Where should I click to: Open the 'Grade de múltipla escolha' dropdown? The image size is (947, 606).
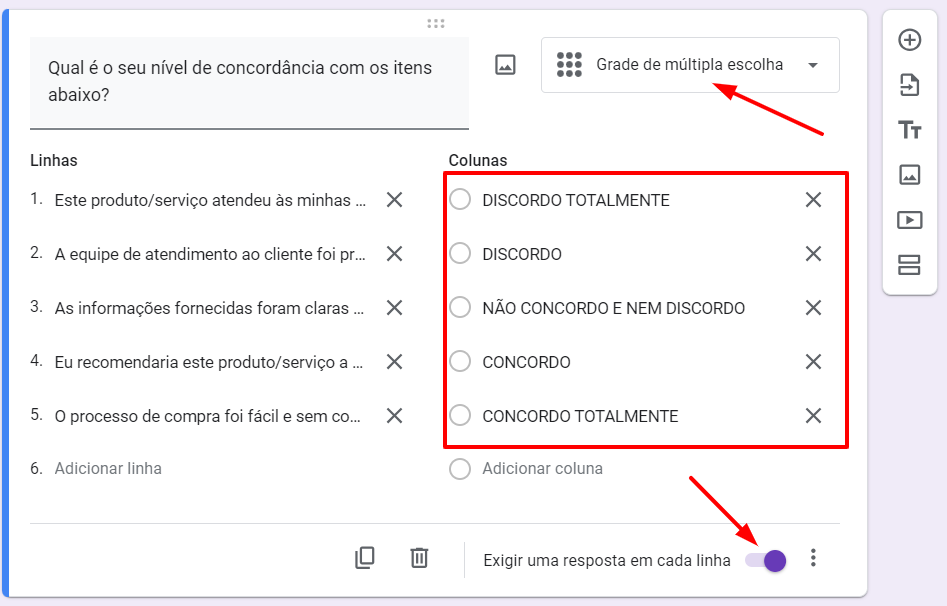(x=690, y=65)
